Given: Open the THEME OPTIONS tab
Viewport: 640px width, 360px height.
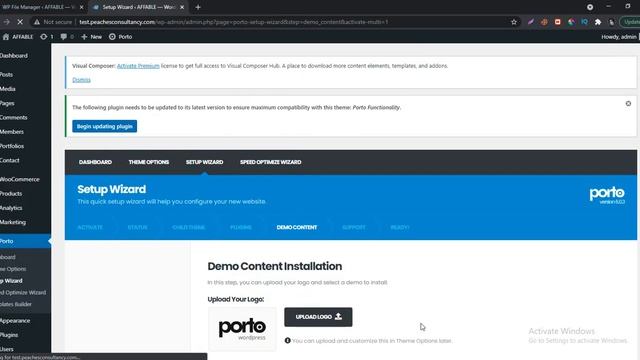Looking at the screenshot, I should click(149, 162).
